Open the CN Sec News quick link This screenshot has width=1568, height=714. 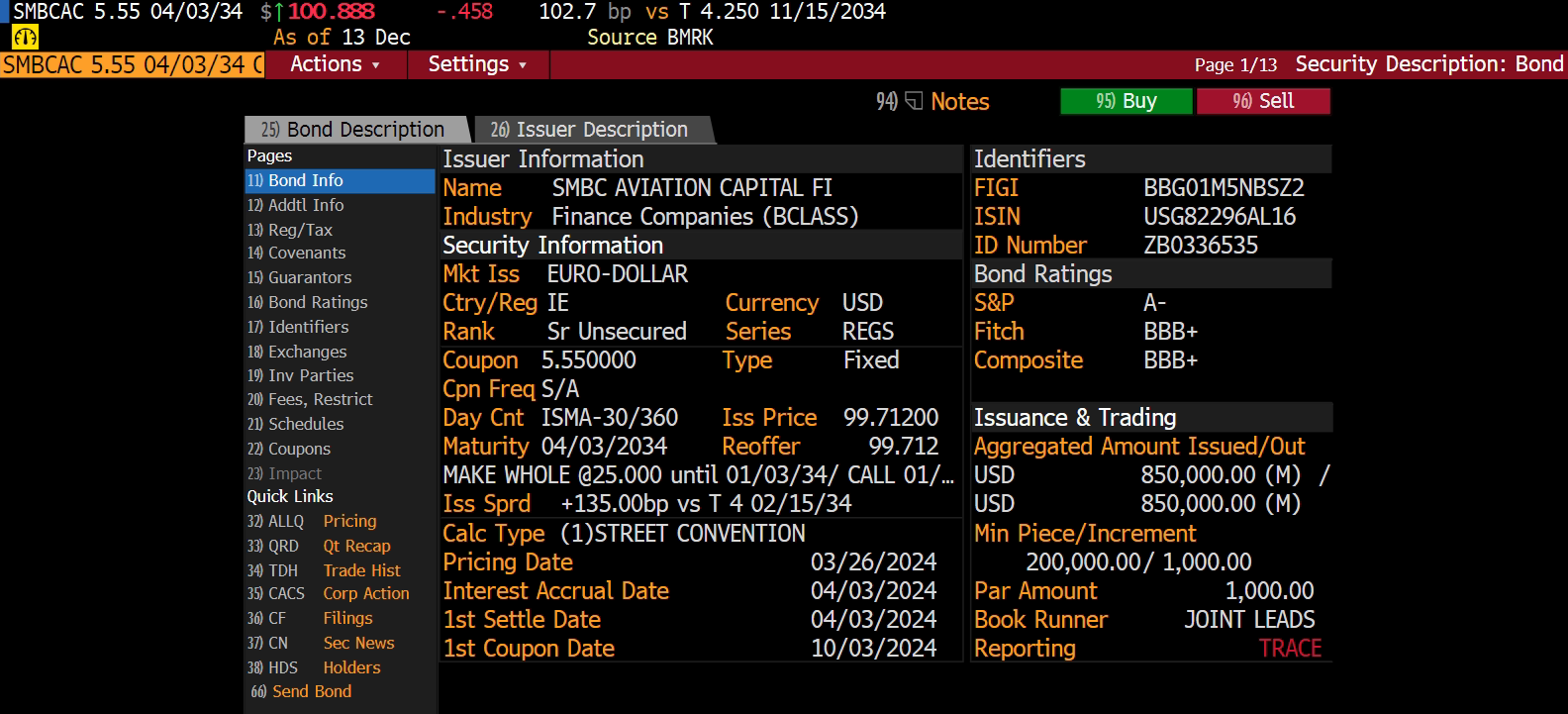click(x=321, y=643)
